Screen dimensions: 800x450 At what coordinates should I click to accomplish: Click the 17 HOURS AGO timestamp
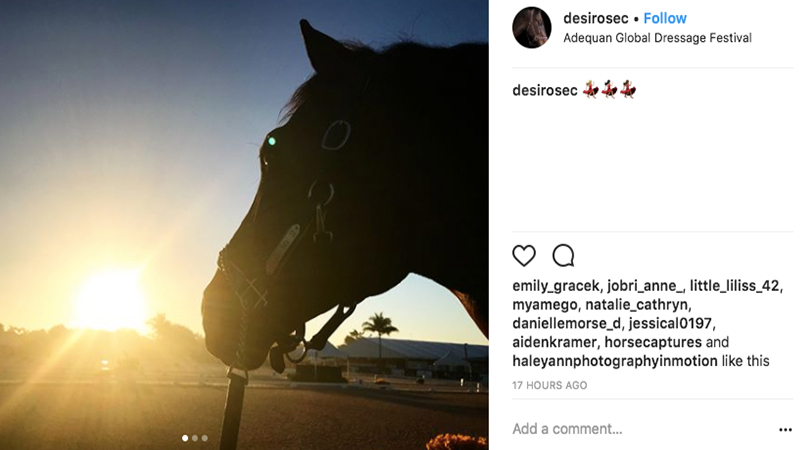pos(550,385)
